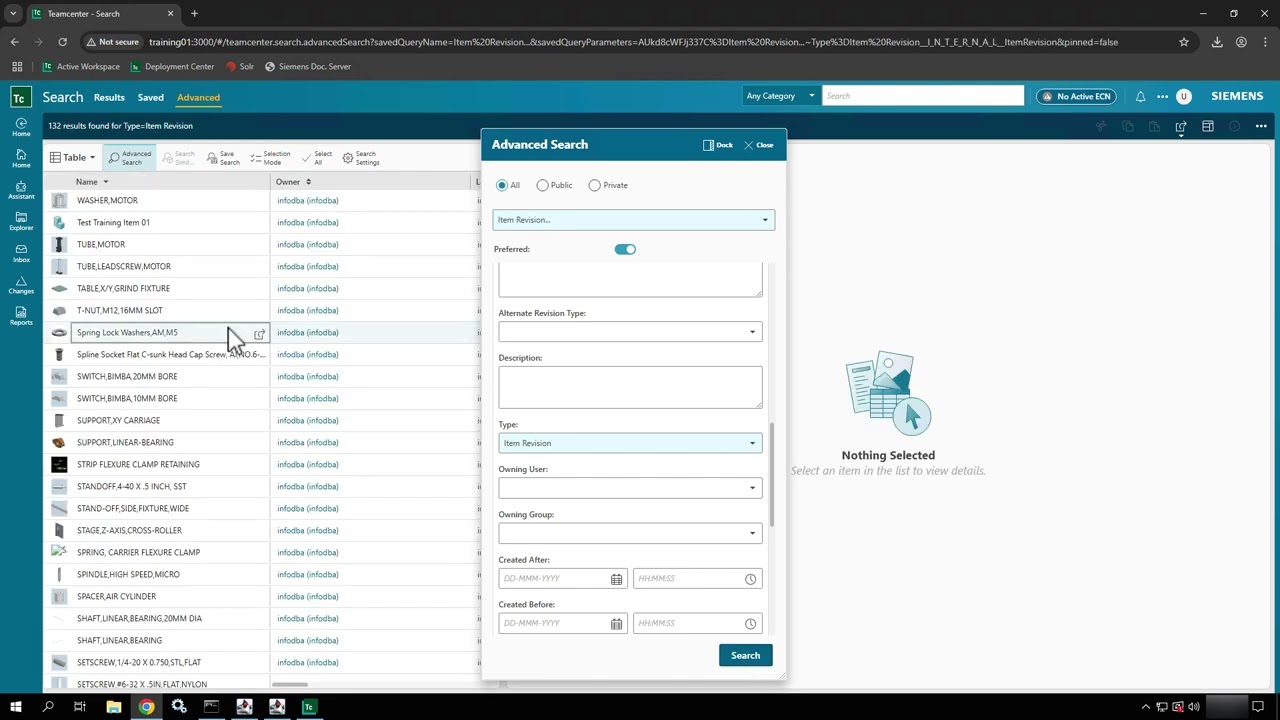Switch to the Results tab

pyautogui.click(x=109, y=97)
